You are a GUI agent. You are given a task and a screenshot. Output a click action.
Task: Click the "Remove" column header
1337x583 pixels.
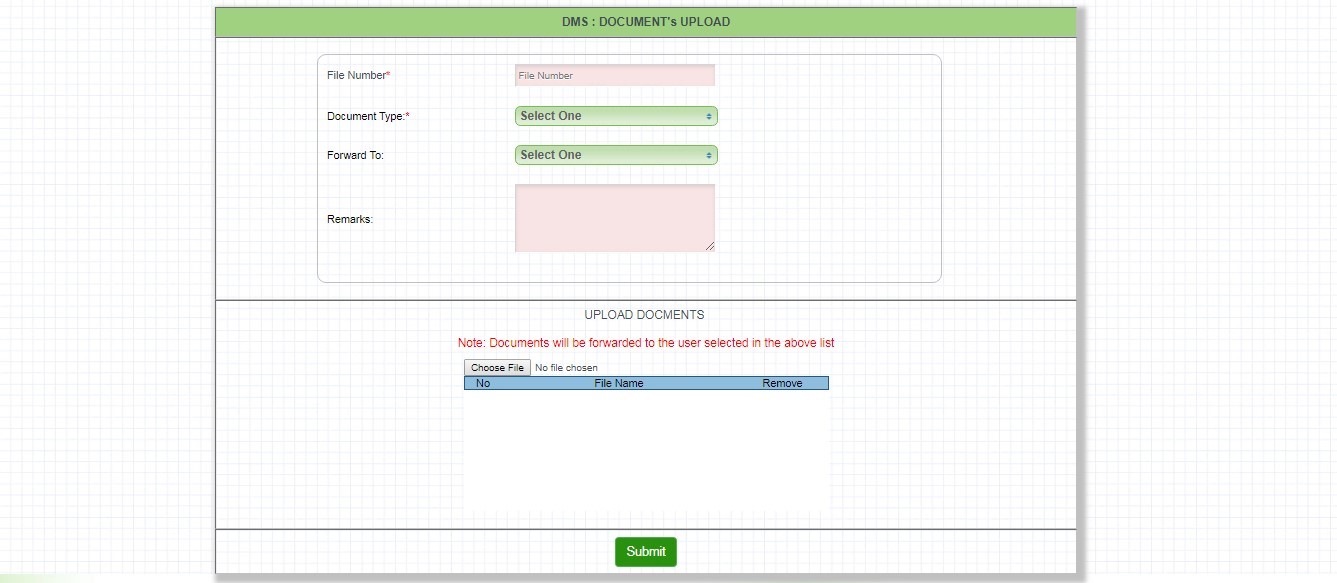click(x=782, y=383)
